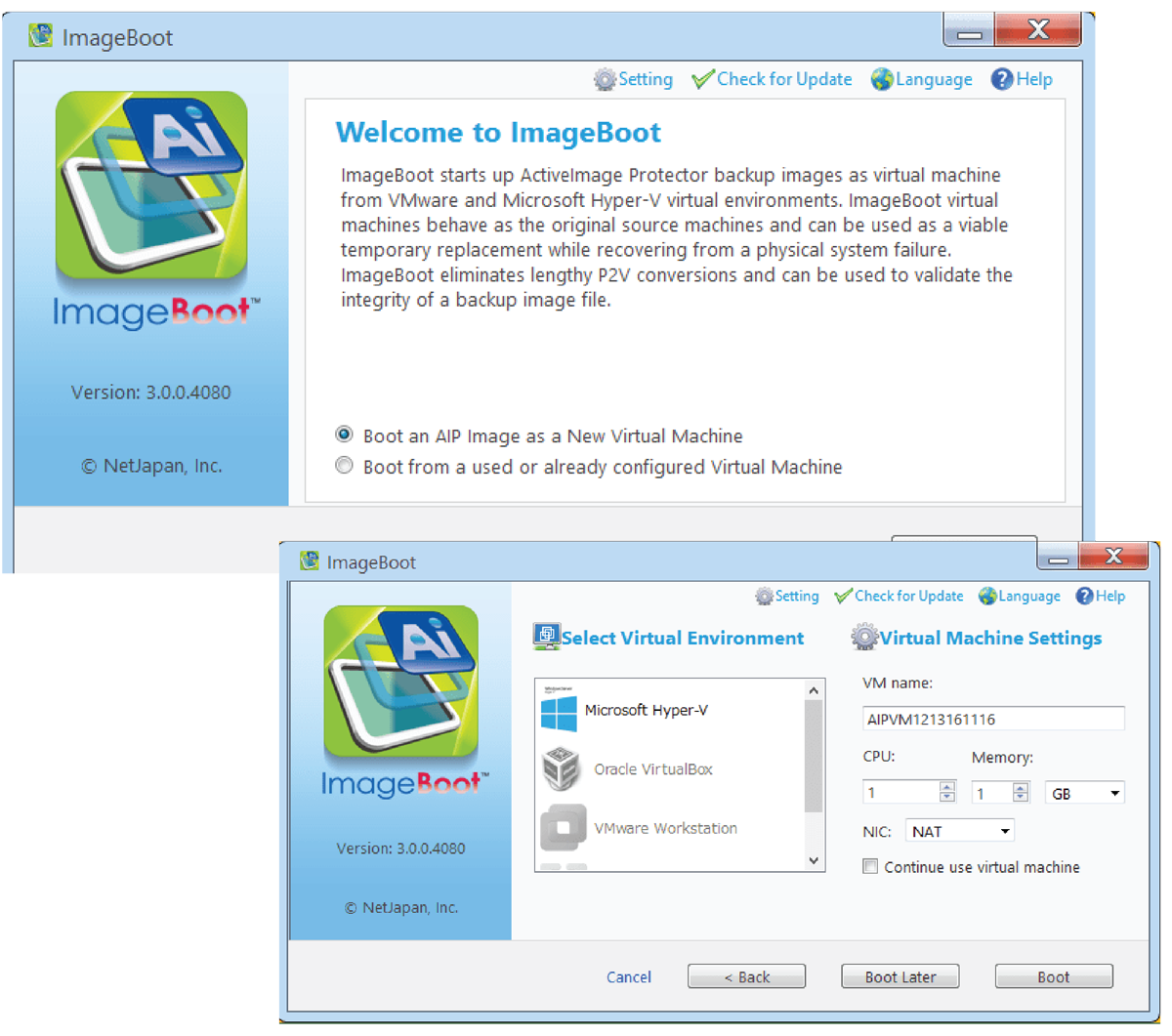Choose Boot from an already configured Virtual Machine
1172x1036 pixels.
pos(344,466)
